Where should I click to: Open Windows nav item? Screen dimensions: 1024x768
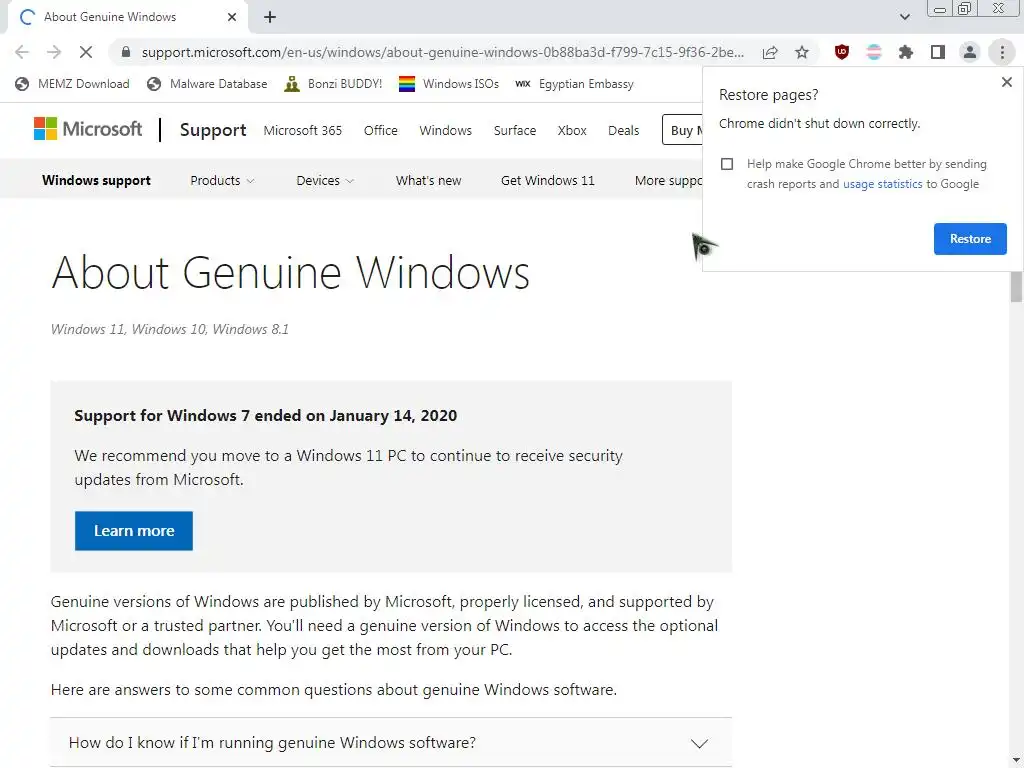tap(445, 131)
